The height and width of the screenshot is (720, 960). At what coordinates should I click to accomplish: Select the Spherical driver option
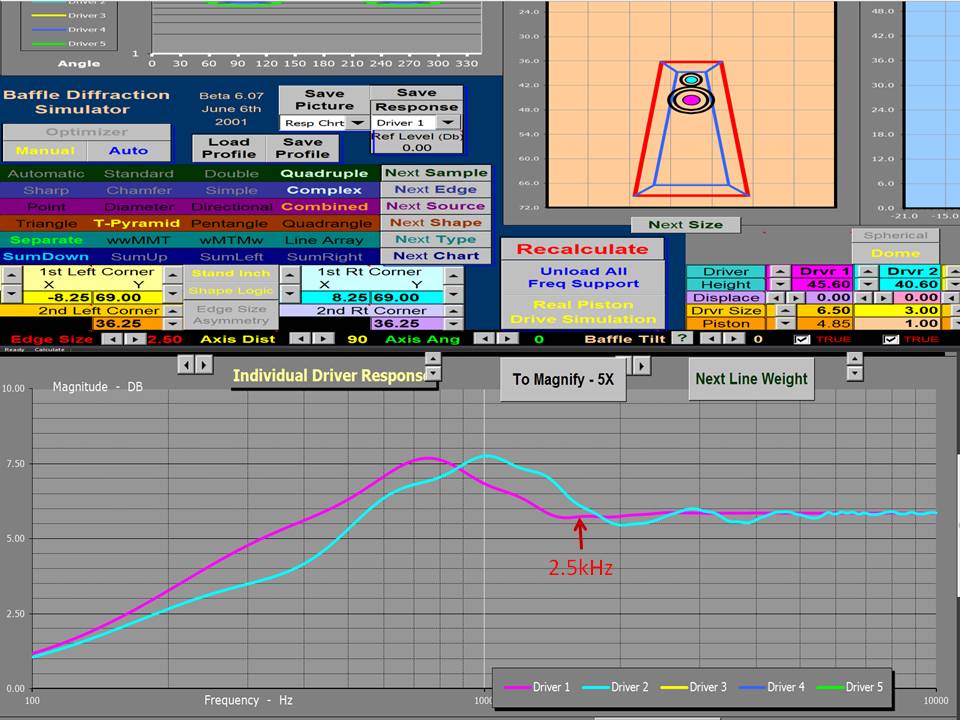896,236
